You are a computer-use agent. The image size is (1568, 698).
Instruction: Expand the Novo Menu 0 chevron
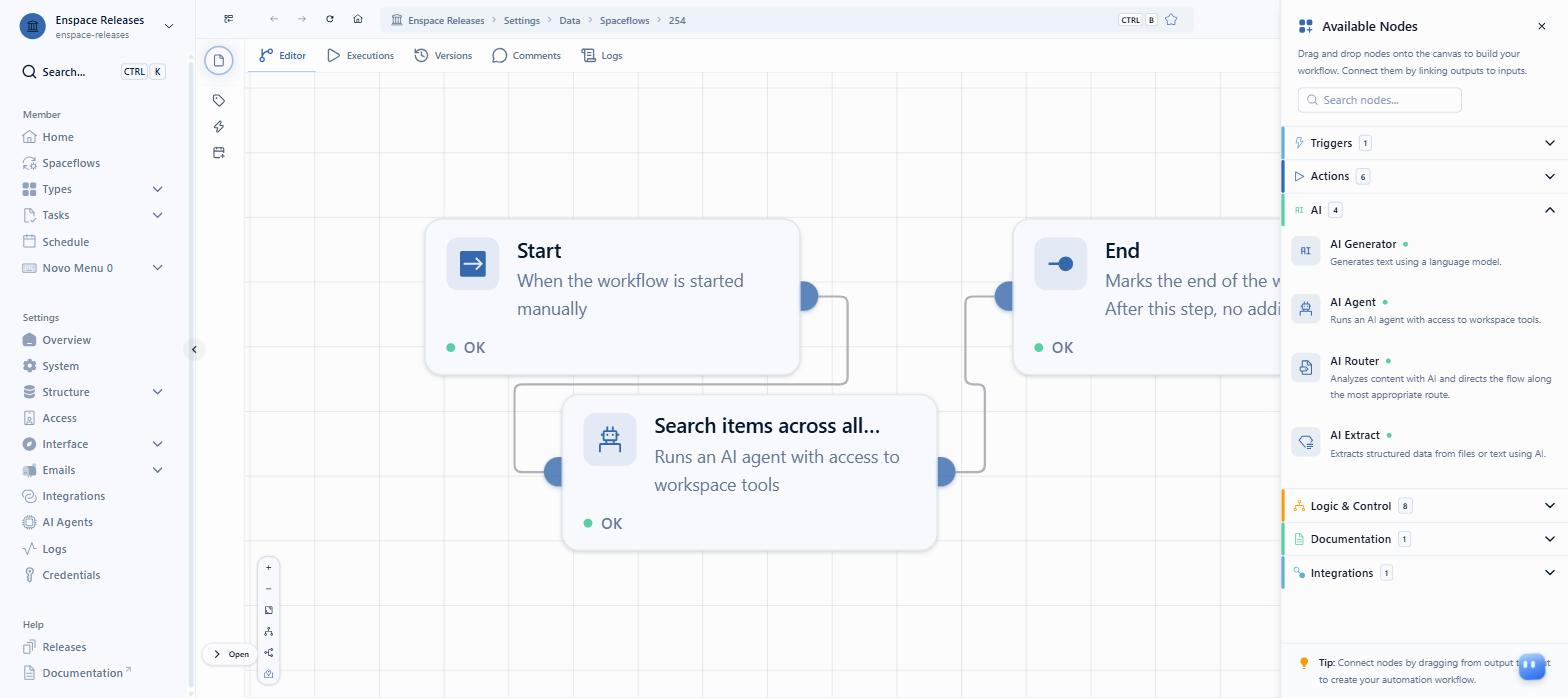coord(157,268)
